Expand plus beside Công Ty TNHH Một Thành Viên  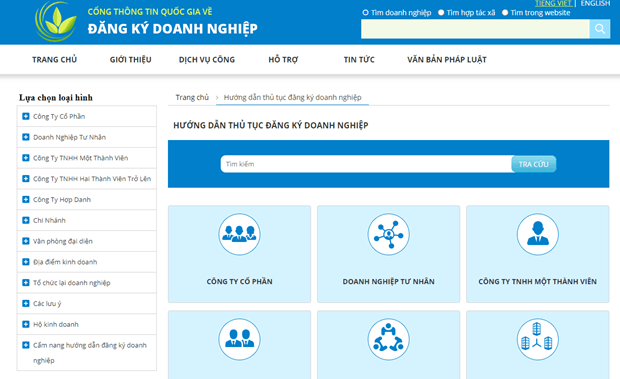click(x=26, y=158)
